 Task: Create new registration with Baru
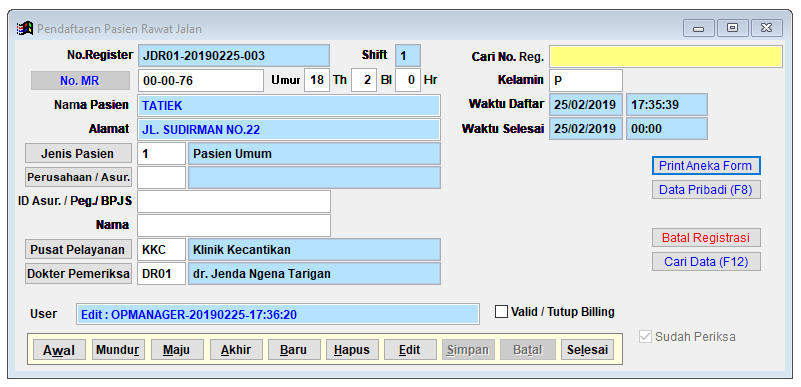pos(294,350)
